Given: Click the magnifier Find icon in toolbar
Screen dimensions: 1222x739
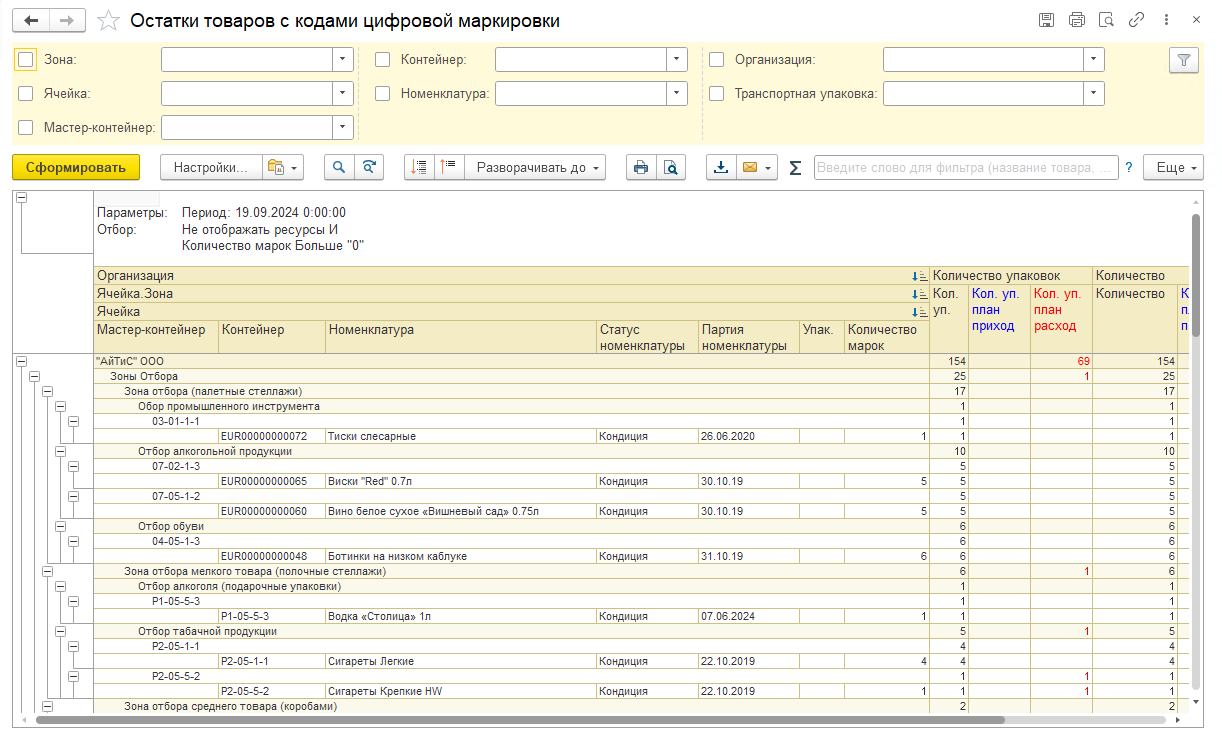Looking at the screenshot, I should [x=340, y=168].
